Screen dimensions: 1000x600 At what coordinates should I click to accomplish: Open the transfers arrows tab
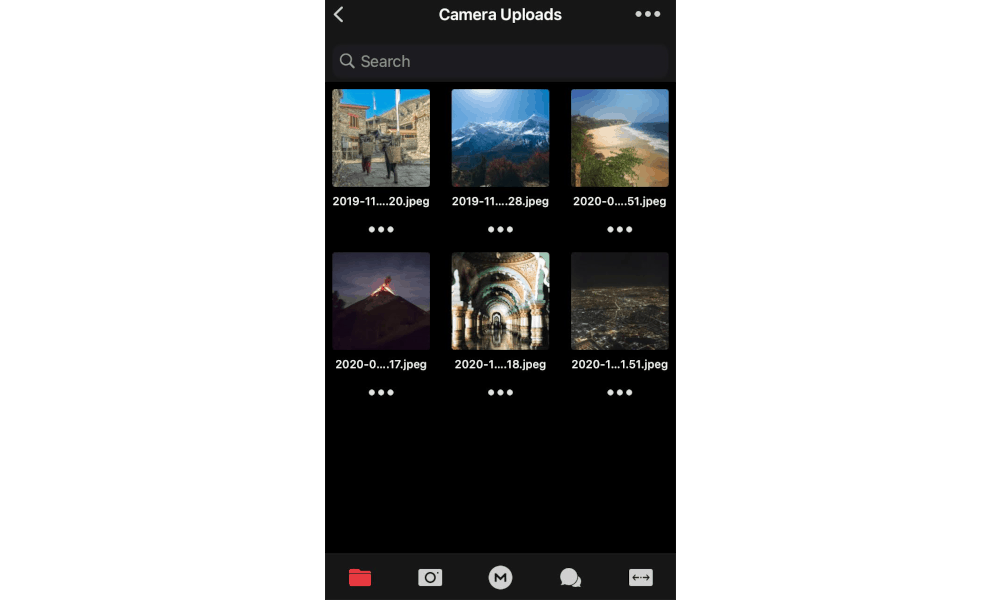640,577
